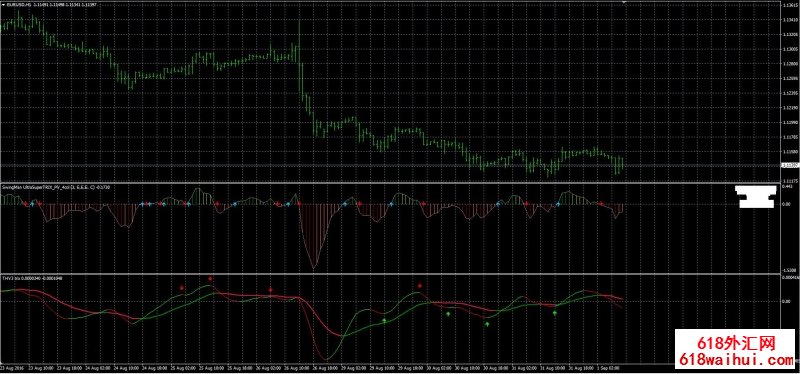Click the rightmost red sell arrow in THV3 window
The image size is (800, 374).
[420, 286]
